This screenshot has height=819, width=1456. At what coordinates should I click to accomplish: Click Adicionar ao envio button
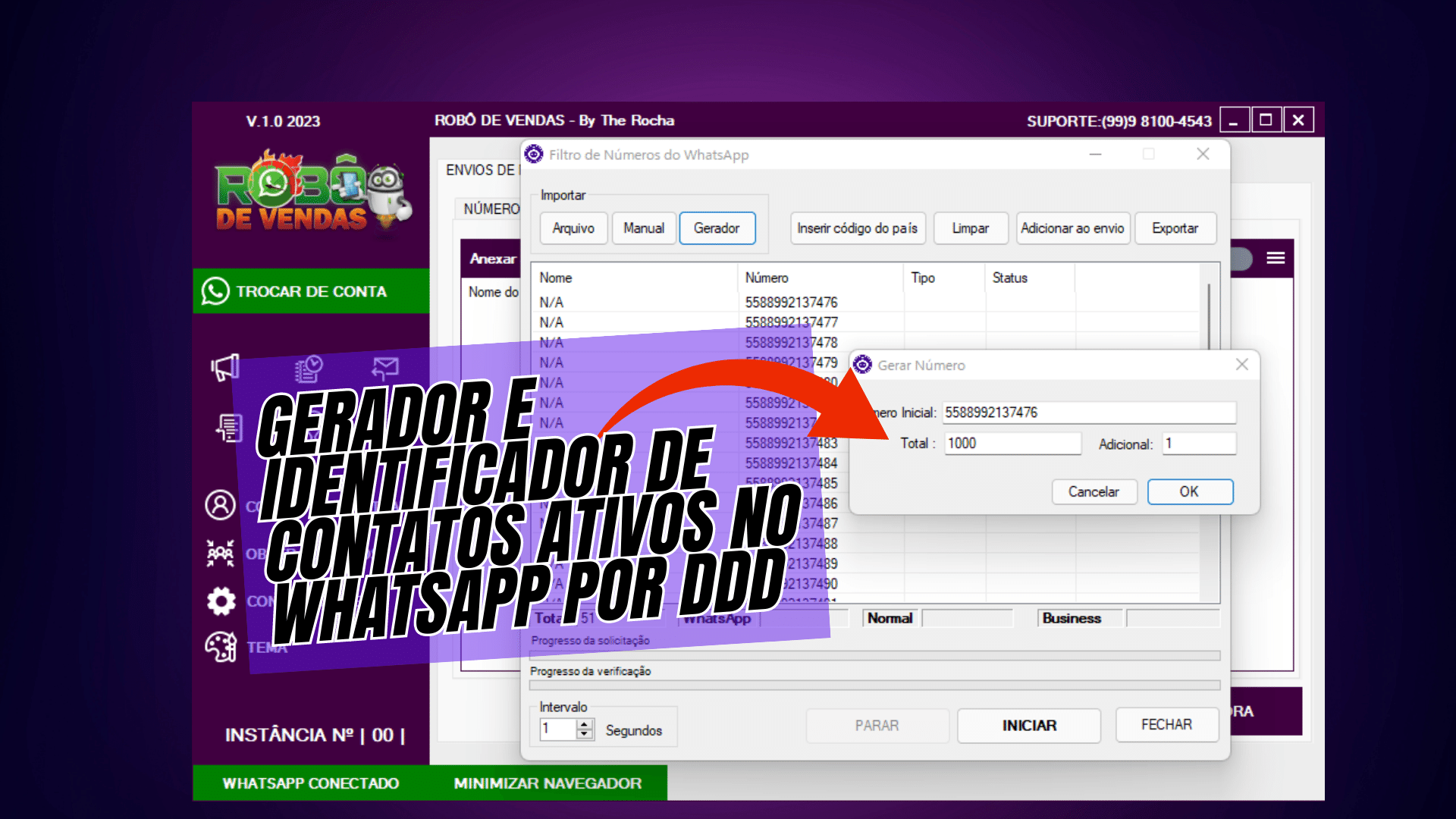1072,228
